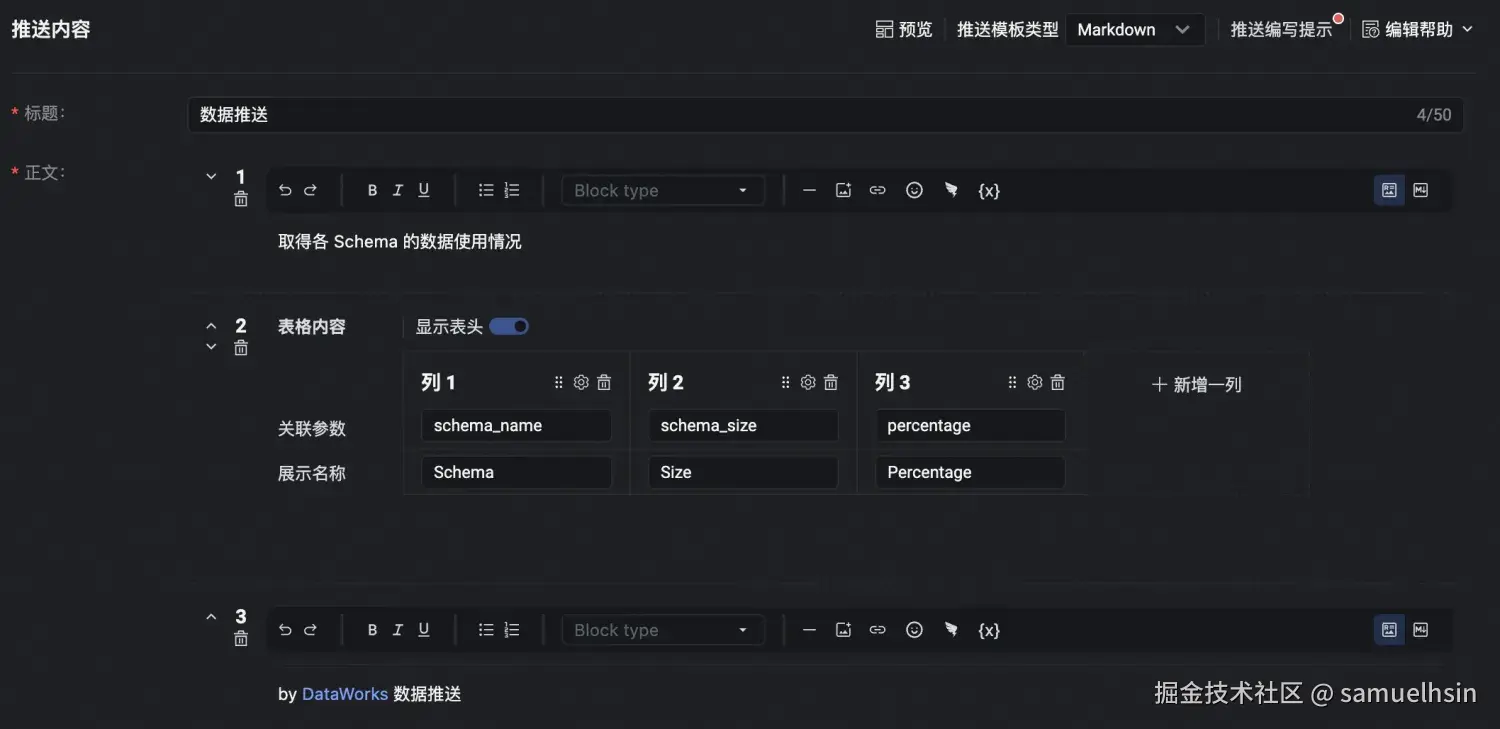Insert horizontal rule in block 3
The image size is (1500, 729).
coord(810,630)
